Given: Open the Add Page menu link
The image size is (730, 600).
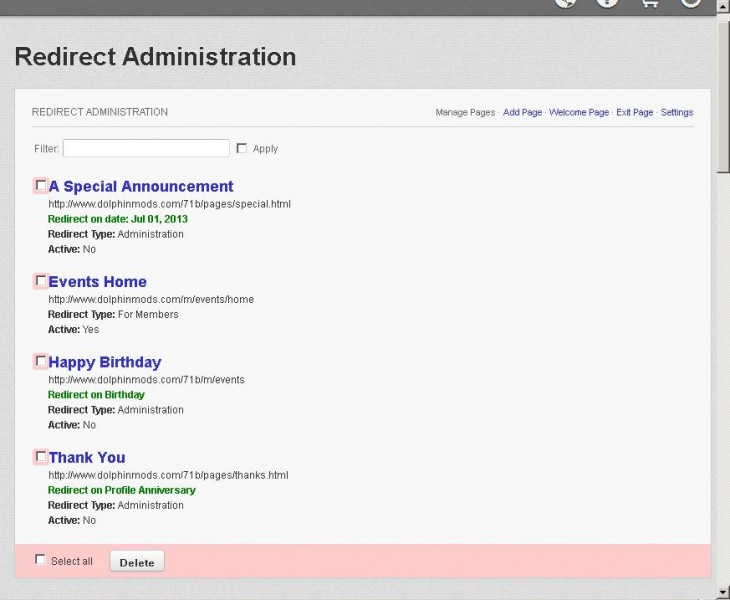Looking at the screenshot, I should pos(522,112).
